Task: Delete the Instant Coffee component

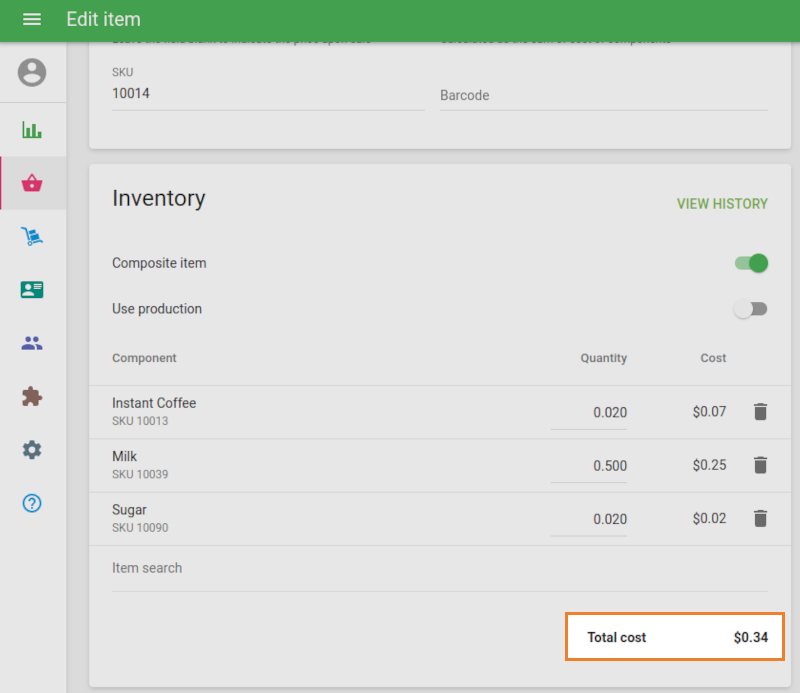Action: pos(760,411)
